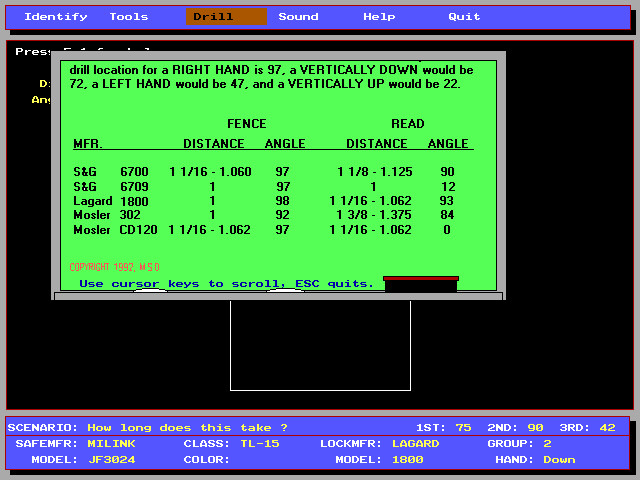Click the 1ST combination number 75

click(463, 428)
